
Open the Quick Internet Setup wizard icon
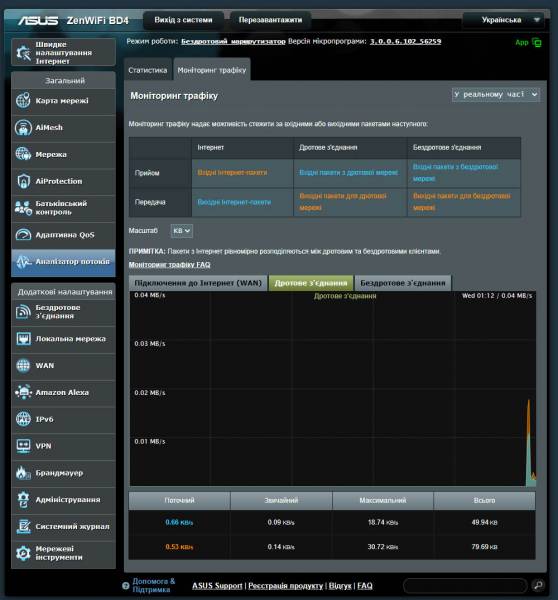(23, 52)
